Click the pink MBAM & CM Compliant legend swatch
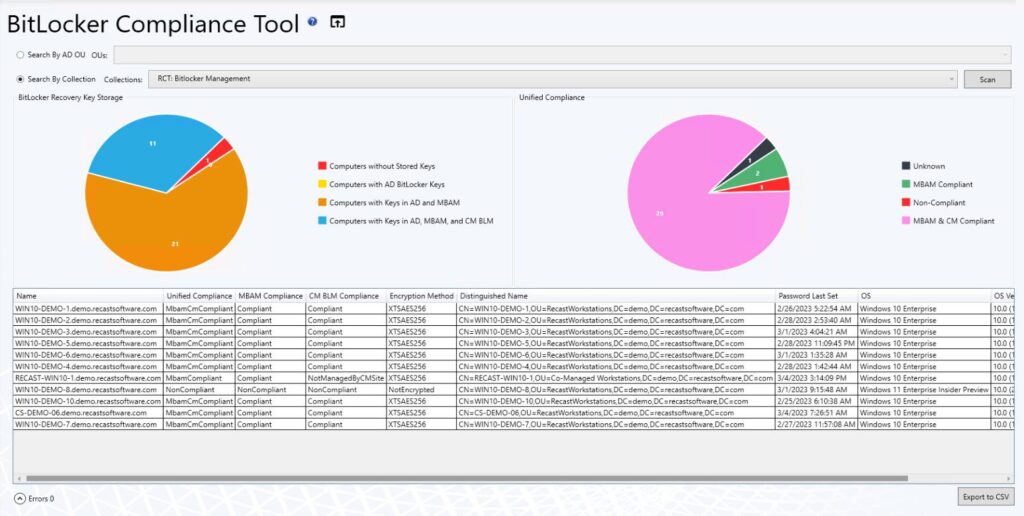The image size is (1024, 516). (x=906, y=220)
